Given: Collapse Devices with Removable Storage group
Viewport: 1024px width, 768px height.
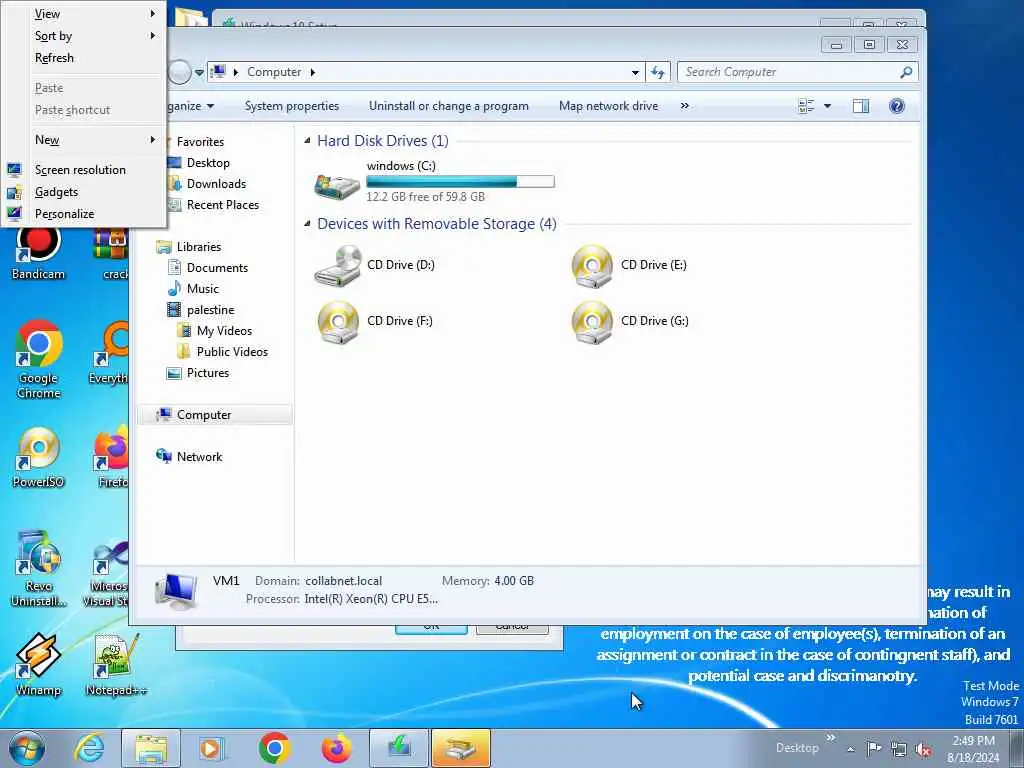Looking at the screenshot, I should [x=308, y=224].
